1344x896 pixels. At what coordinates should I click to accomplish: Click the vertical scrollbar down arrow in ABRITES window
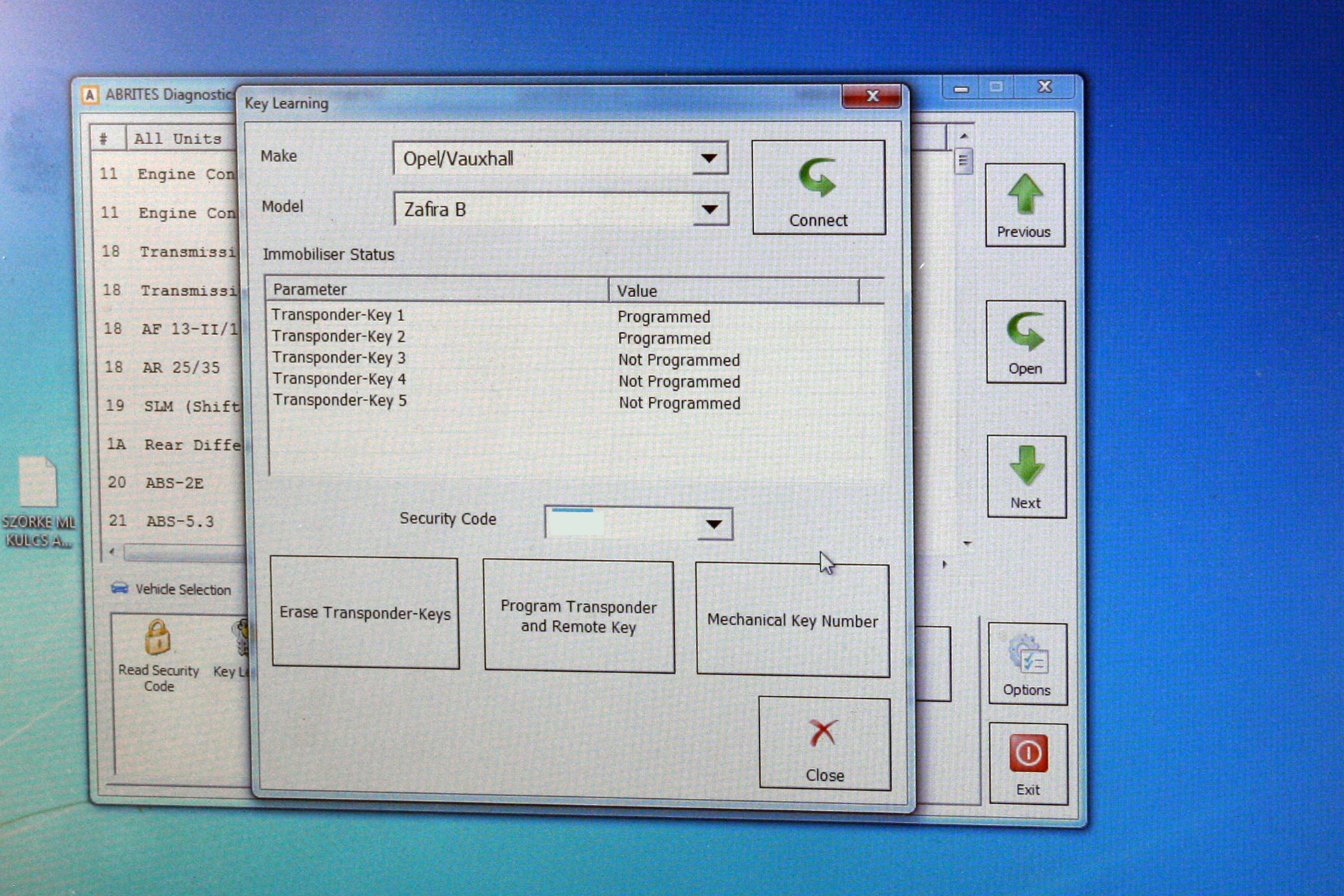[x=967, y=544]
